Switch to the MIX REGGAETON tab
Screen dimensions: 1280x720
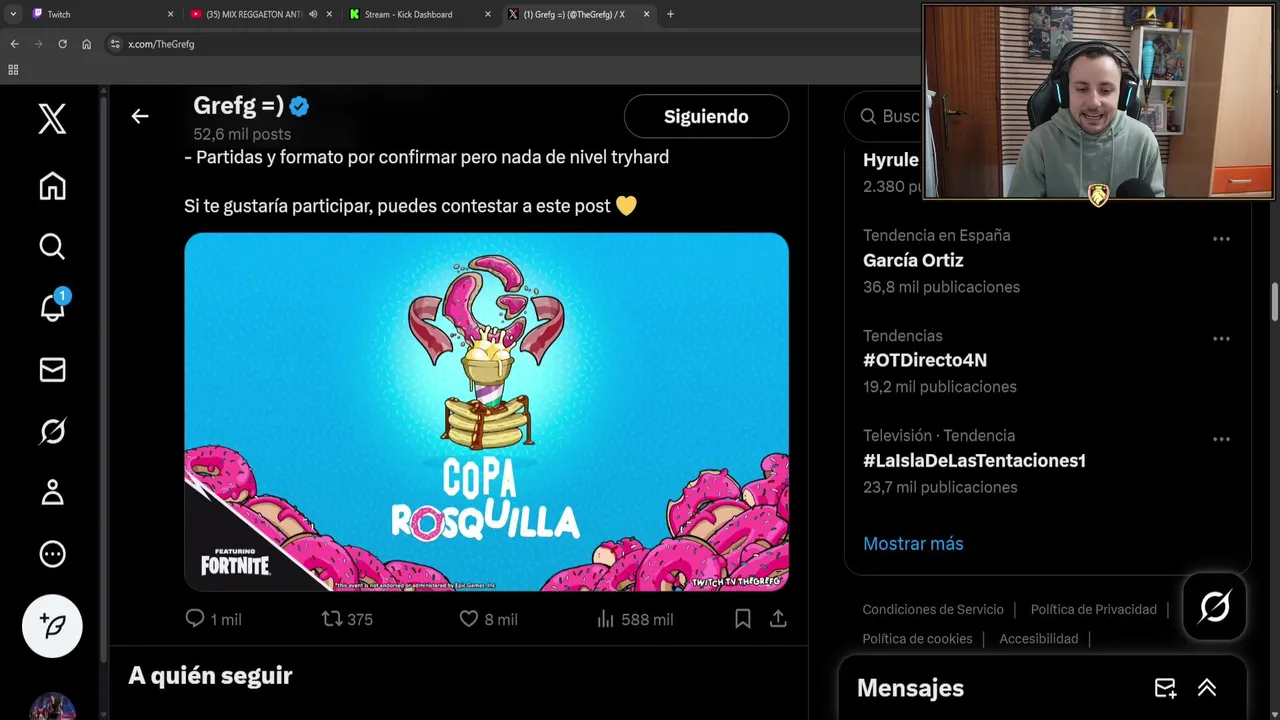click(260, 14)
